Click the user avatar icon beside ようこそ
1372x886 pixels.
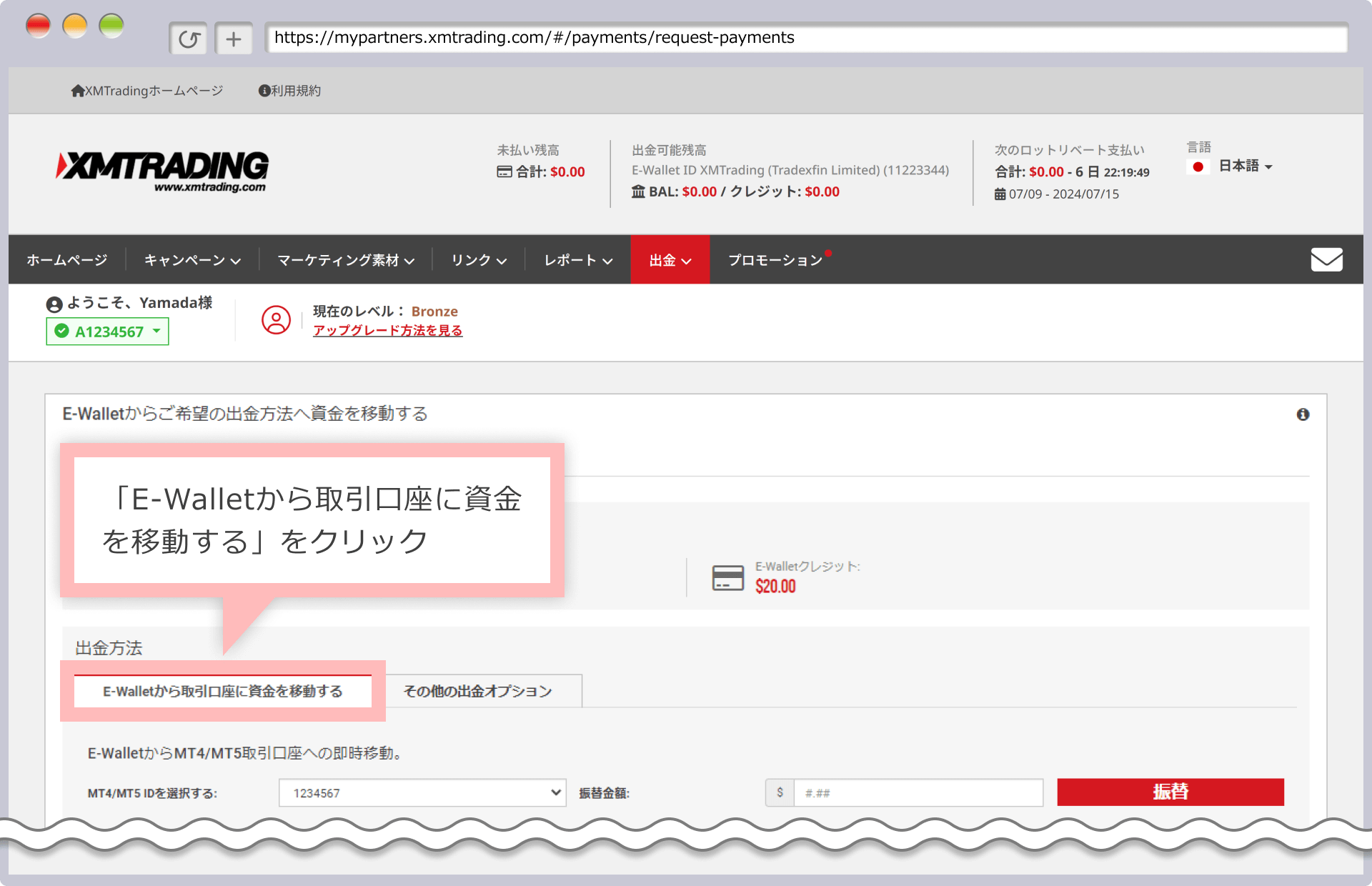tap(54, 304)
